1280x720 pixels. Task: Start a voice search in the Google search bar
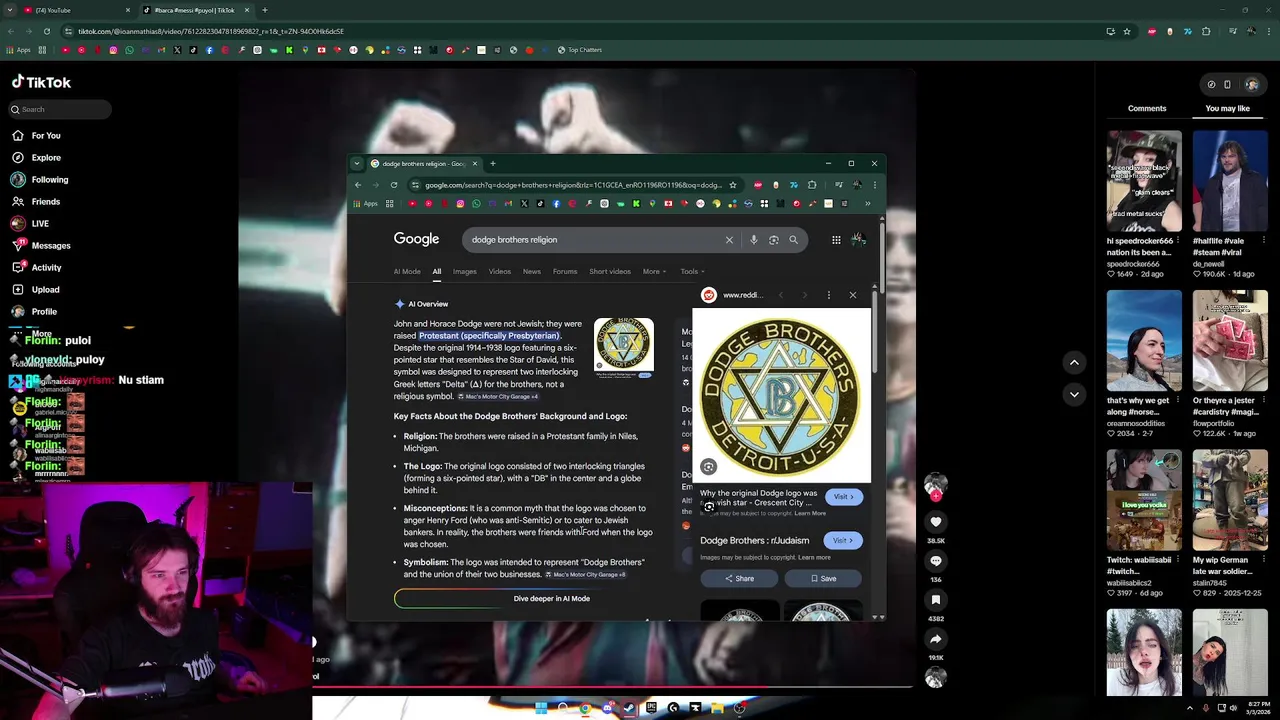(x=754, y=240)
